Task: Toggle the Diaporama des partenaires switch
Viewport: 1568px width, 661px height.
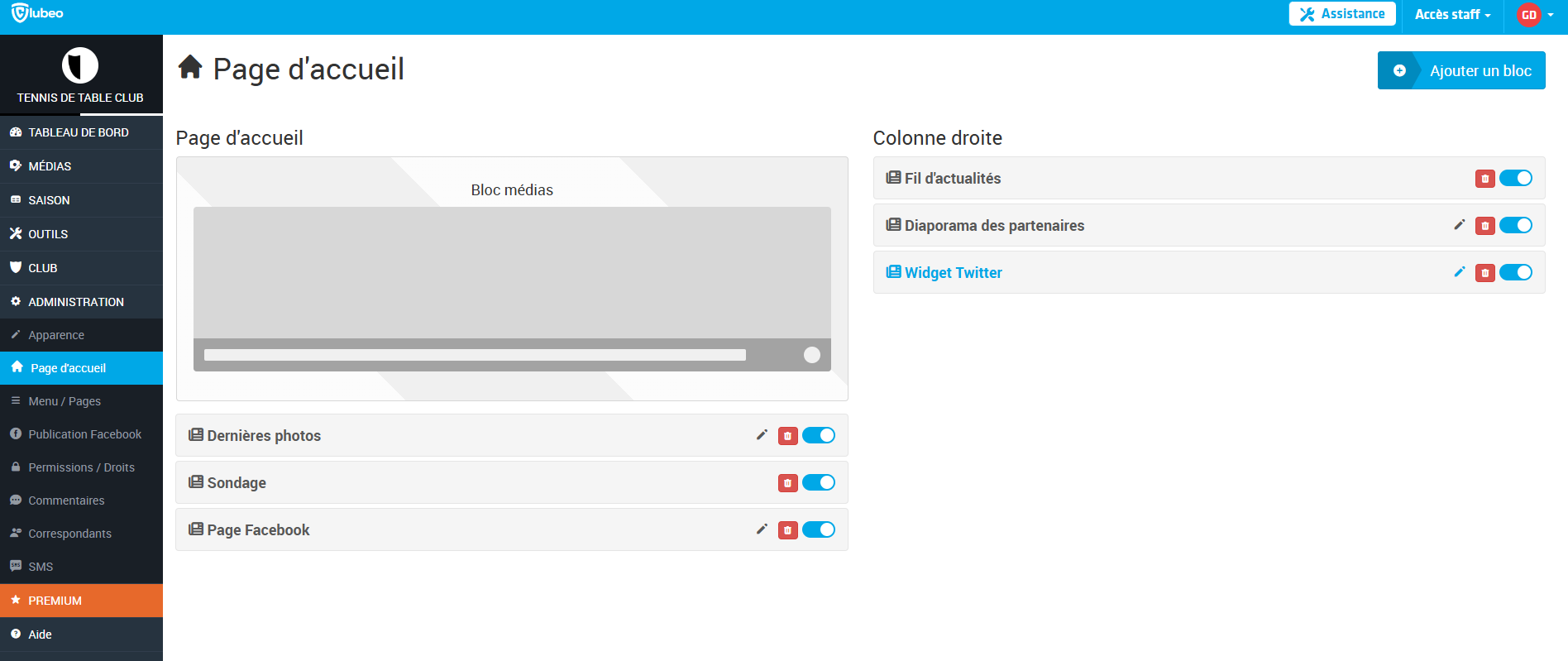Action: point(1516,226)
